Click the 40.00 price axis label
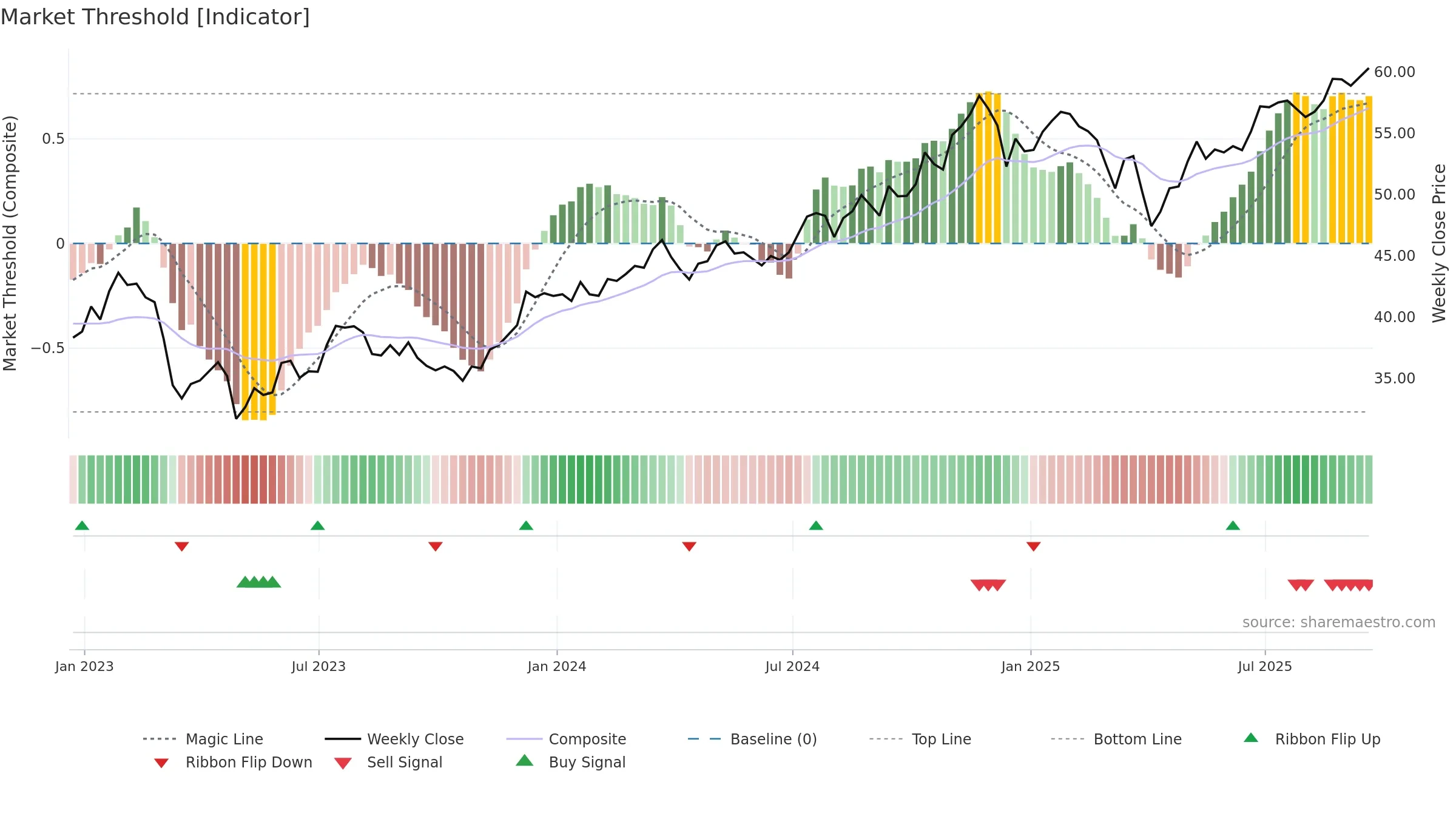This screenshot has width=1456, height=819. click(x=1395, y=317)
